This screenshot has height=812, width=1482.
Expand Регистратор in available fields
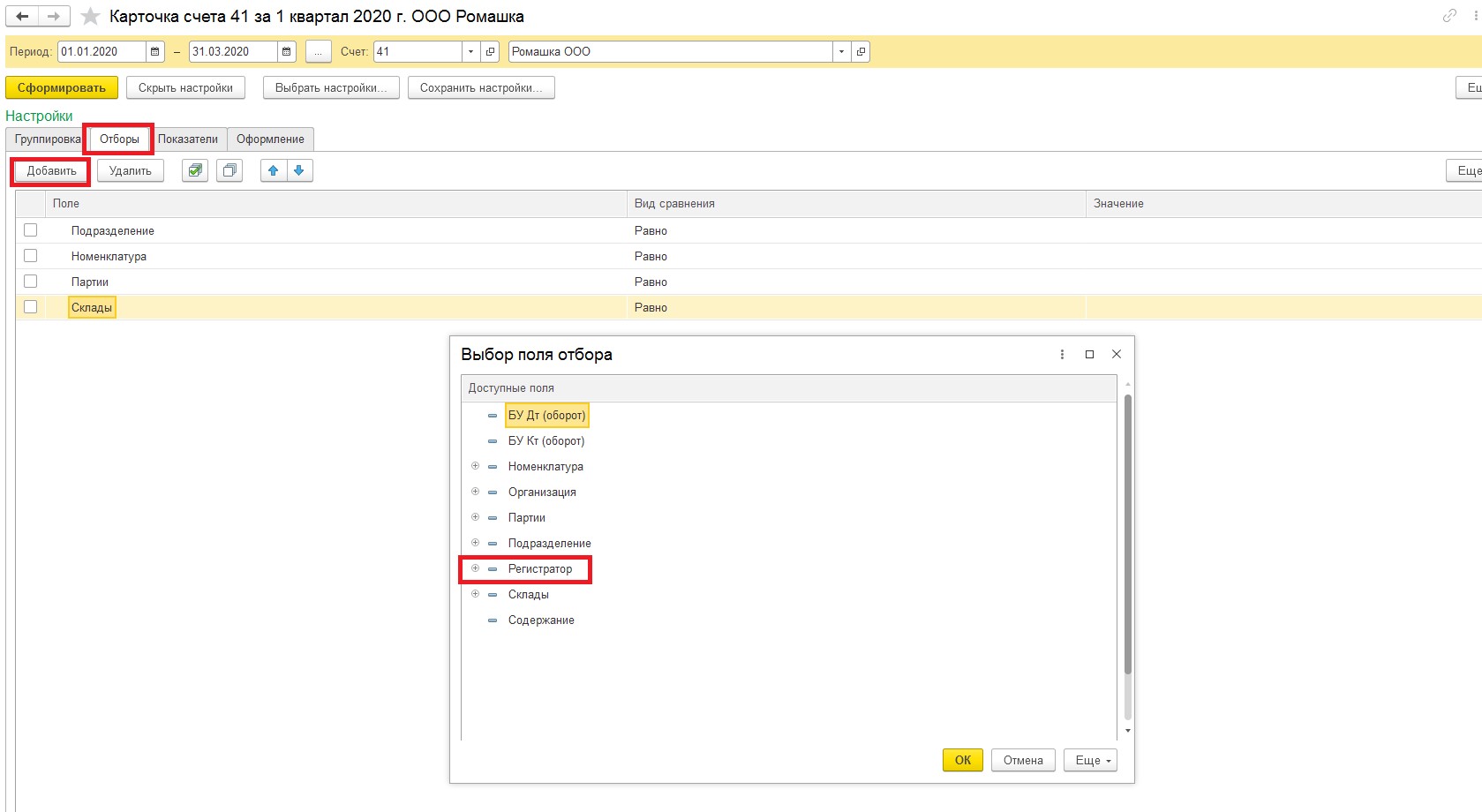[475, 568]
